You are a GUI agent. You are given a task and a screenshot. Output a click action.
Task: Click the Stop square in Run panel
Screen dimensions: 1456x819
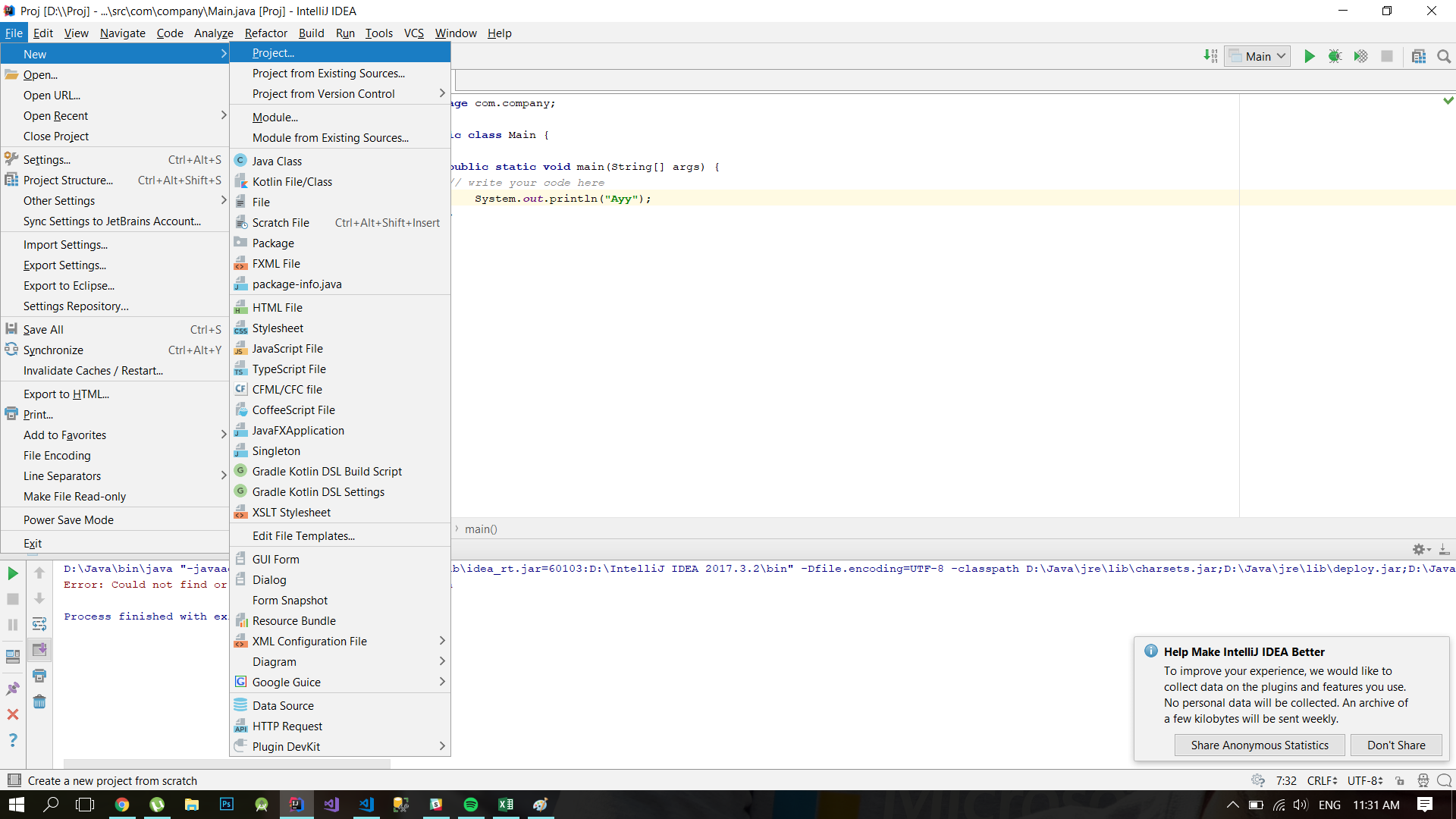[13, 599]
